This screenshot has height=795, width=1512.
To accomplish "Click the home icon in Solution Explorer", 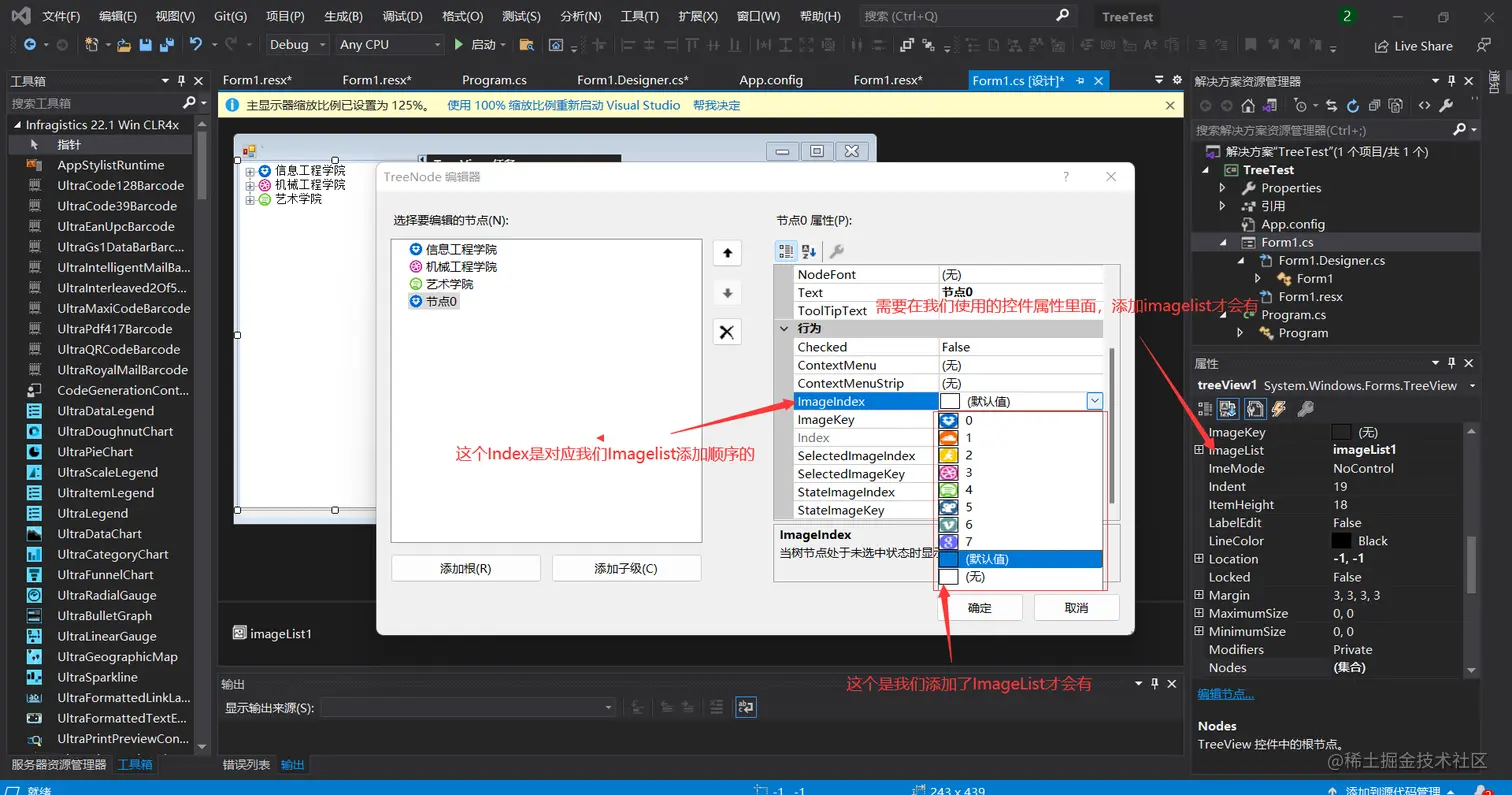I will [x=1248, y=105].
